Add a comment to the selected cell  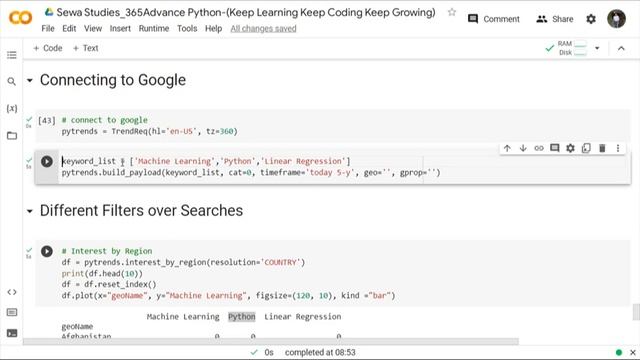555,148
